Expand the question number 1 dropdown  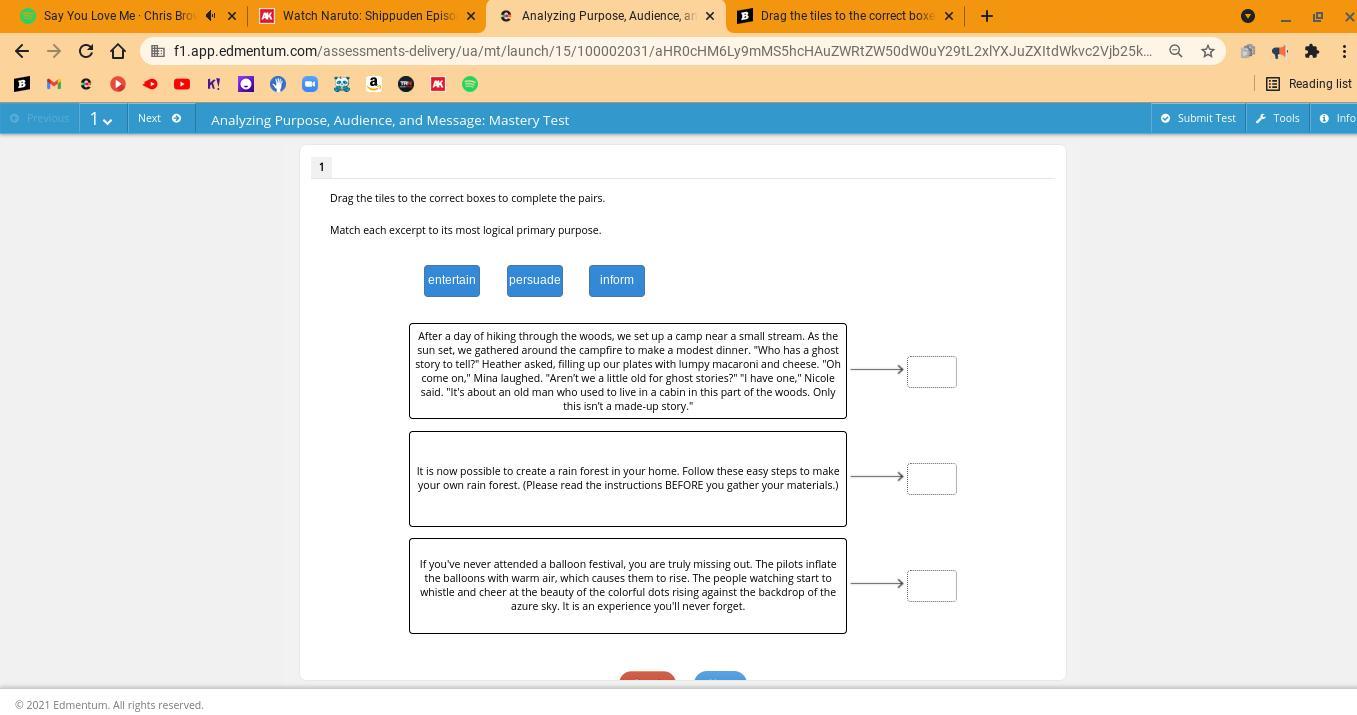[101, 119]
